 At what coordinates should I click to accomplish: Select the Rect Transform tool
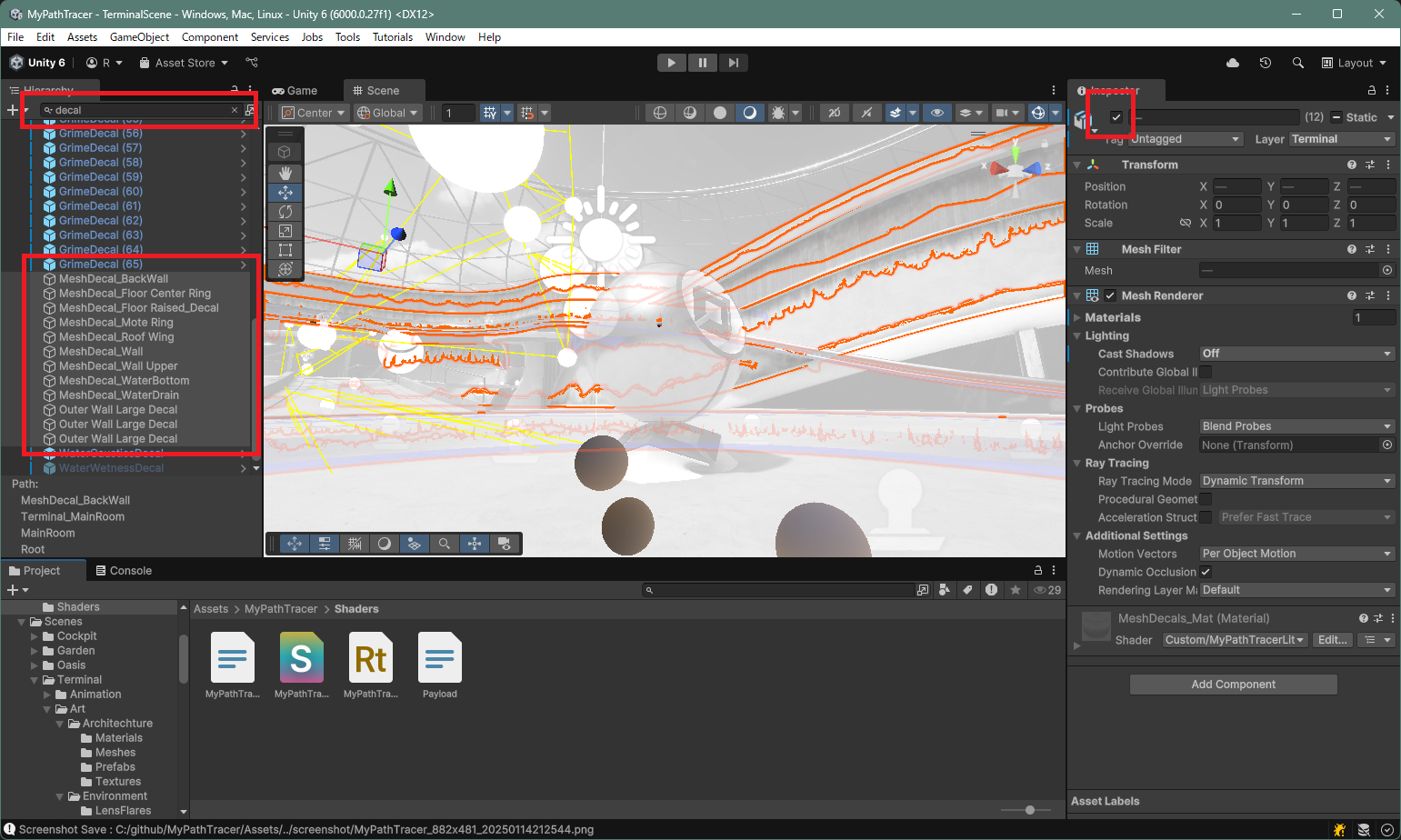285,250
